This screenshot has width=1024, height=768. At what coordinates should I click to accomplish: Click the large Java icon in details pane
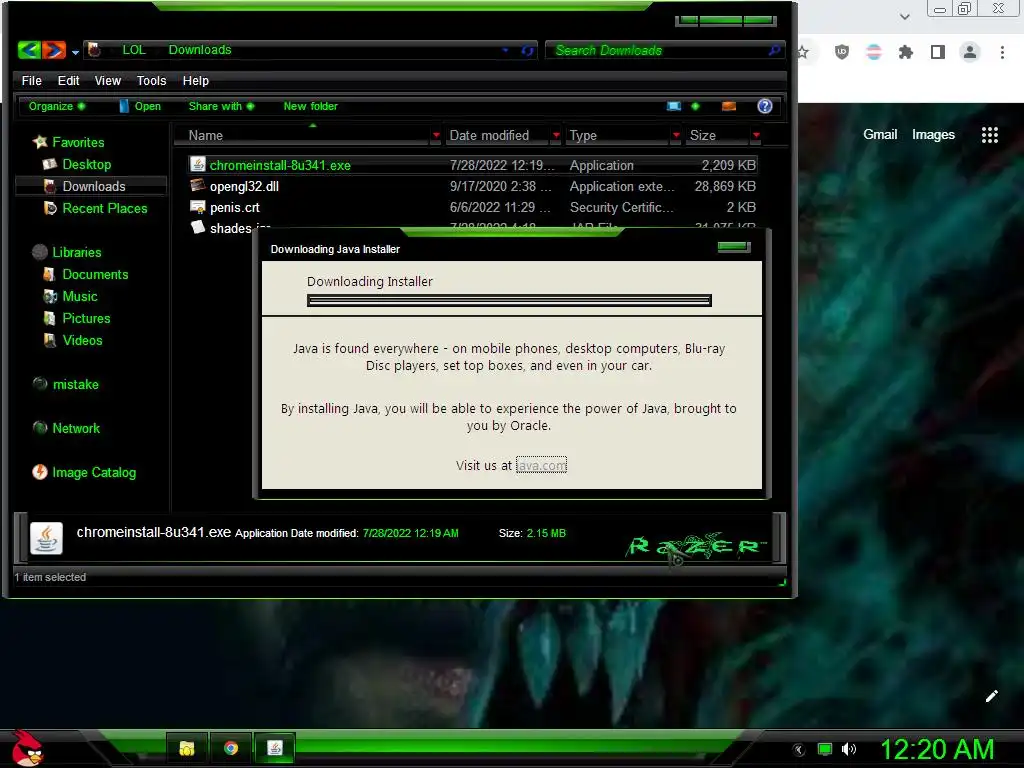point(46,539)
